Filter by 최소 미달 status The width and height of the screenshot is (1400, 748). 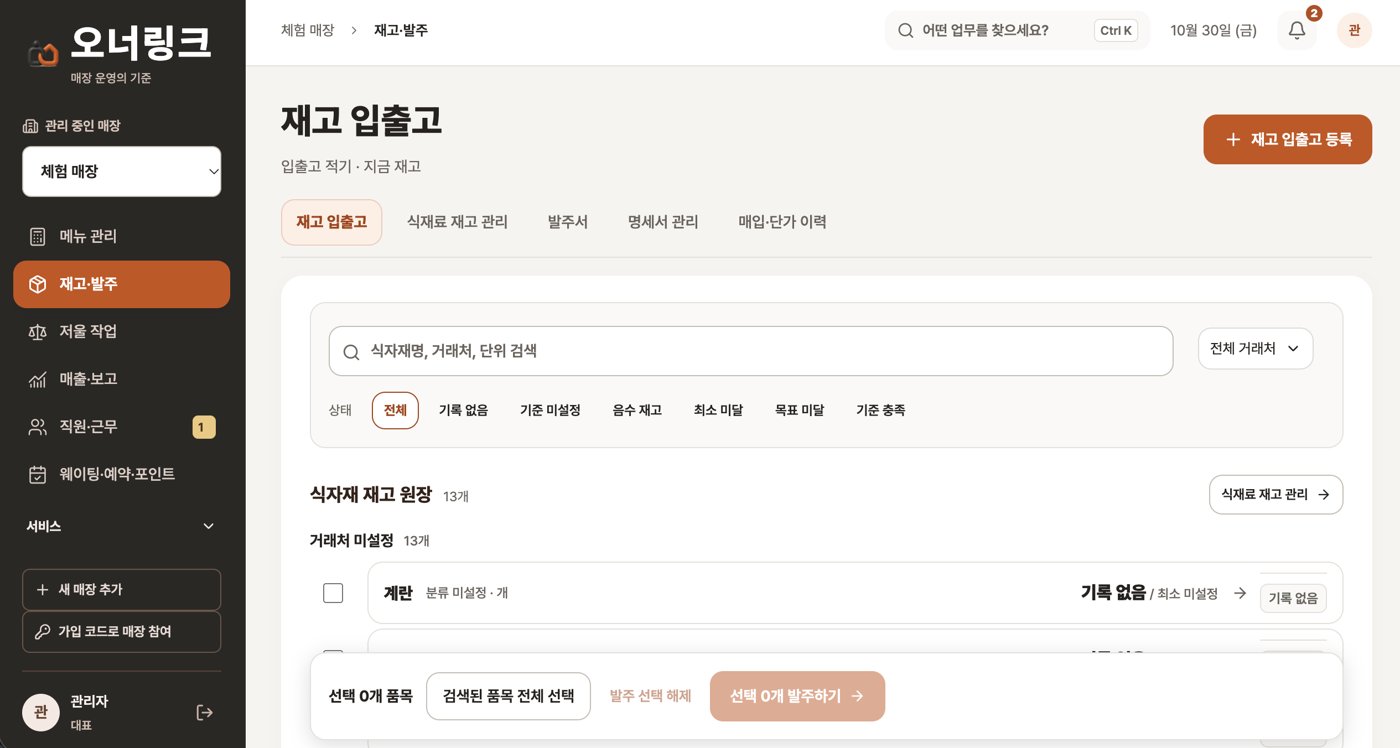point(718,410)
